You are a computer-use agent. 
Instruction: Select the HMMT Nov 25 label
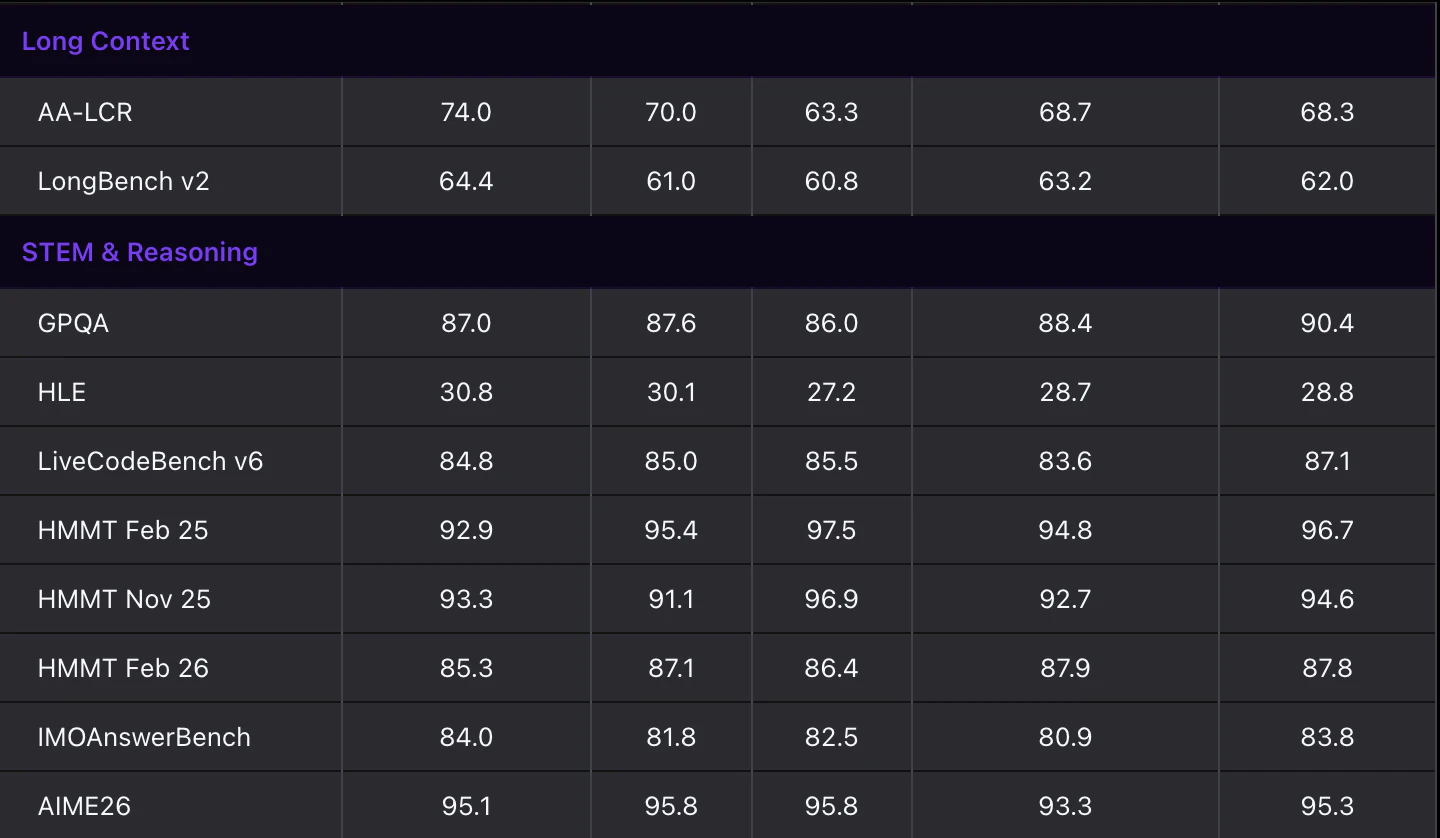coord(124,599)
